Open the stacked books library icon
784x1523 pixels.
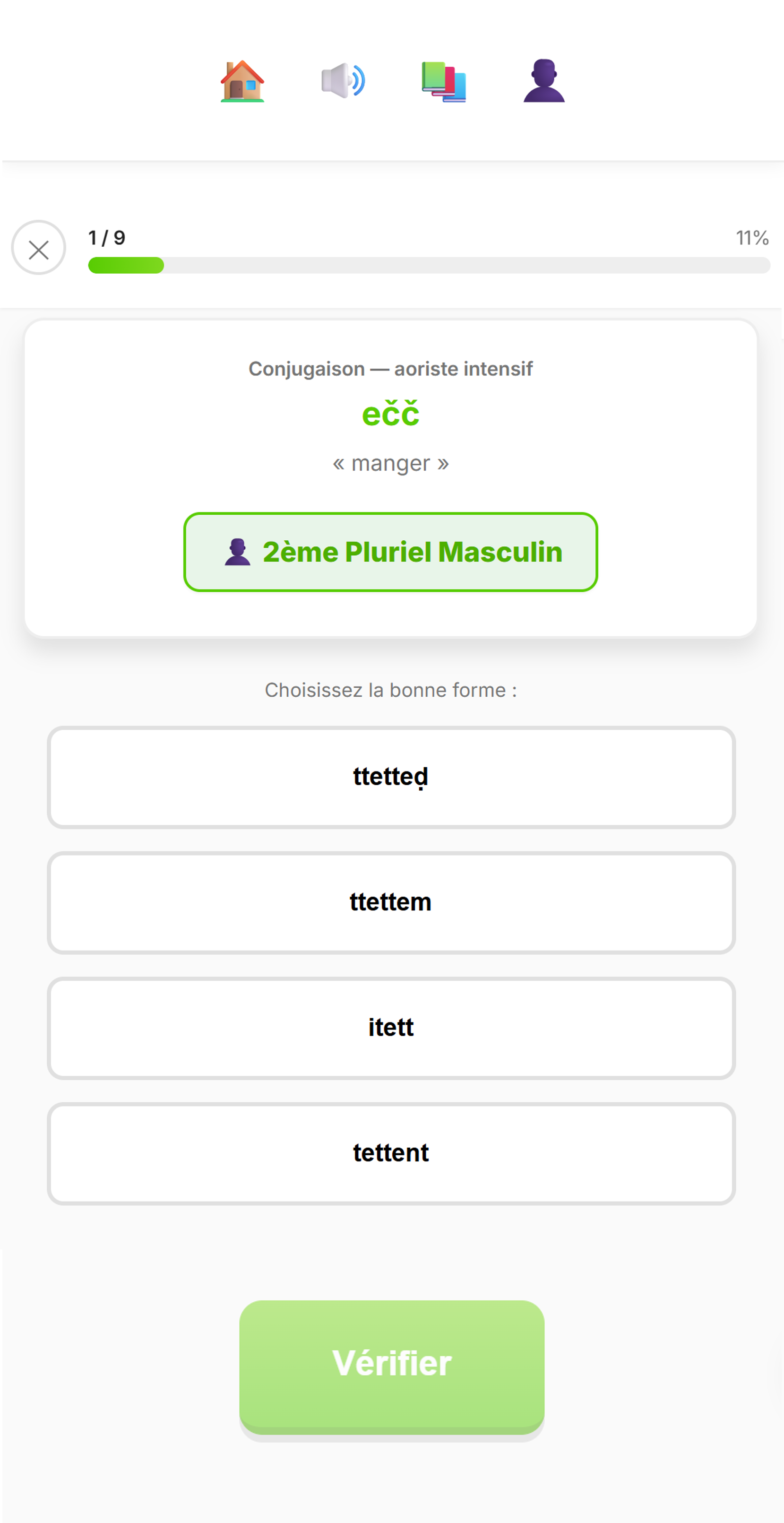coord(443,82)
